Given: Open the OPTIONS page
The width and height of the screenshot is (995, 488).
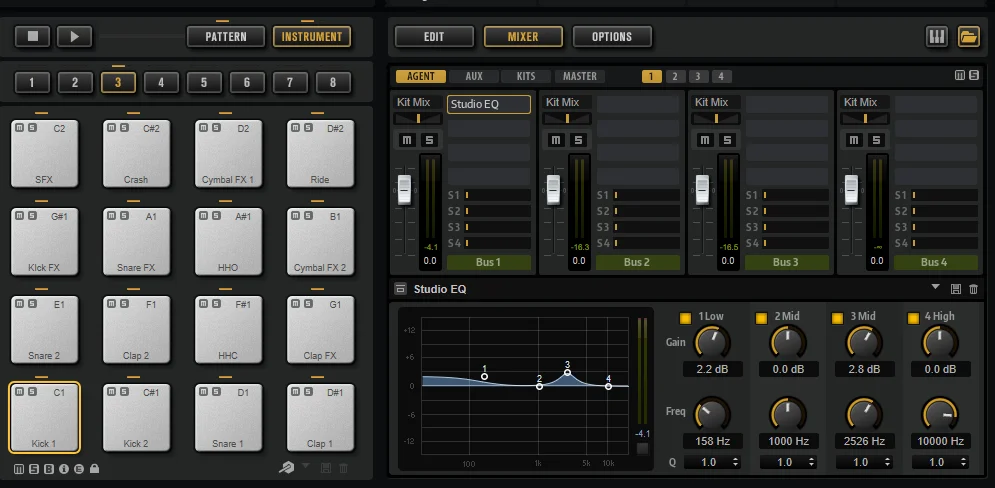Looking at the screenshot, I should [x=612, y=37].
